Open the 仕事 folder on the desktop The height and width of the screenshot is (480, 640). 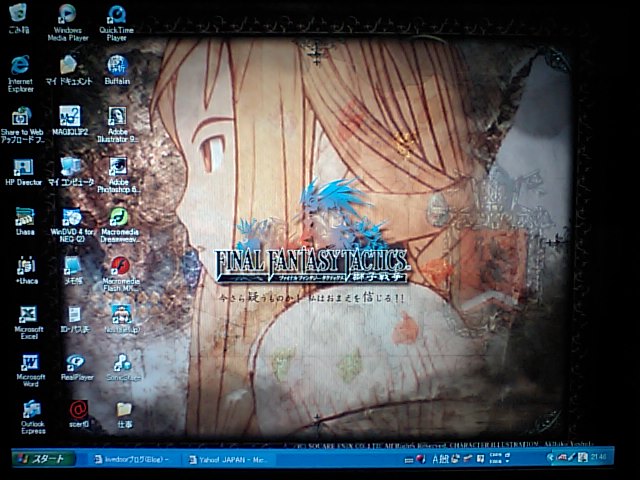pyautogui.click(x=124, y=415)
